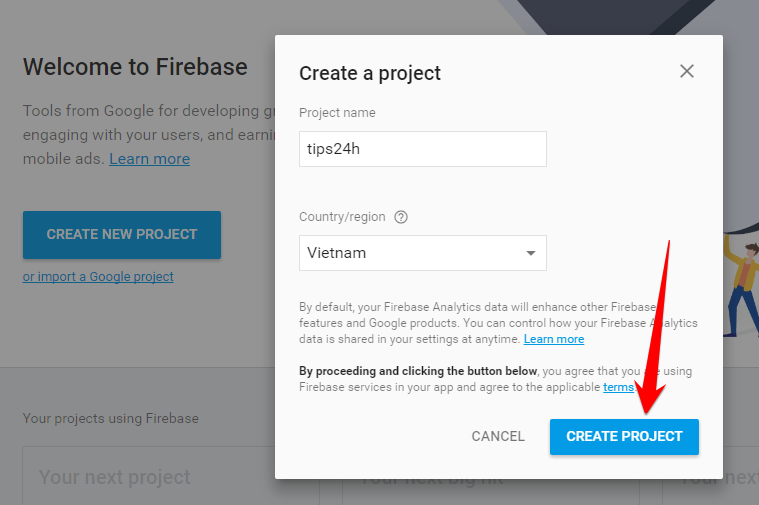Open Learn more link about Firebase Analytics data

point(554,339)
